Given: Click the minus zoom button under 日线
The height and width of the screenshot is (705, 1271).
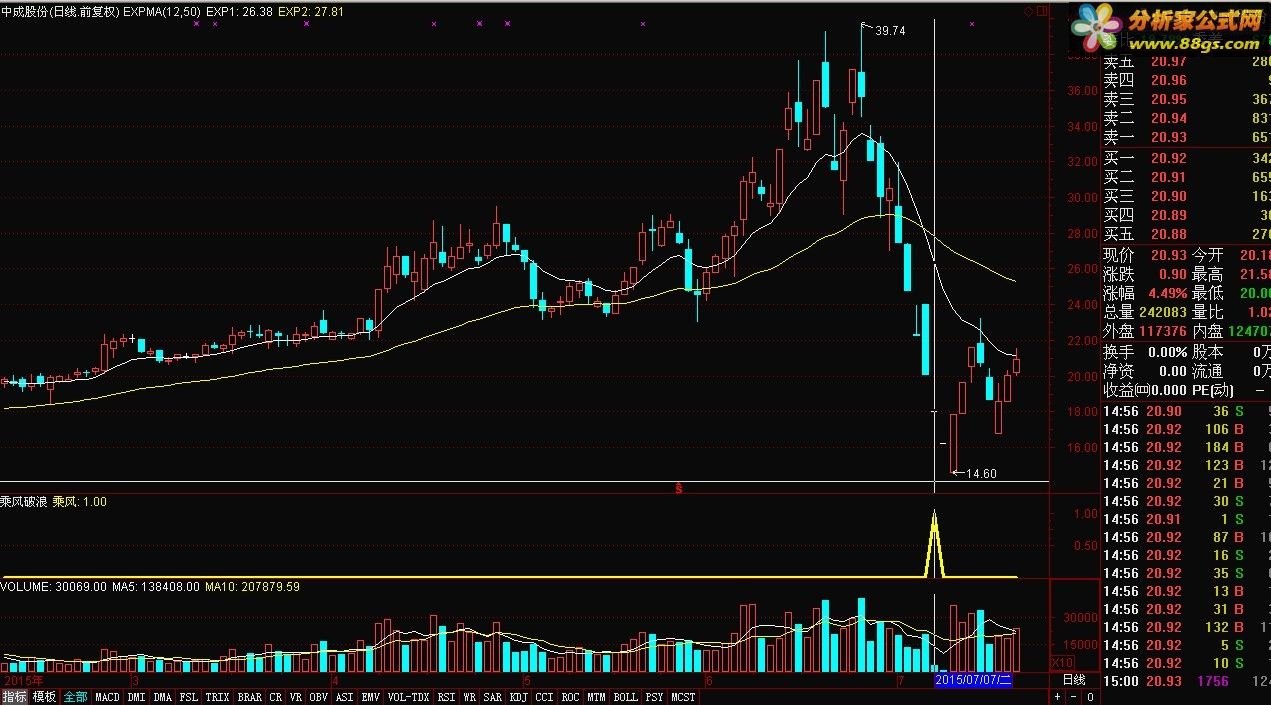Looking at the screenshot, I should [1074, 697].
